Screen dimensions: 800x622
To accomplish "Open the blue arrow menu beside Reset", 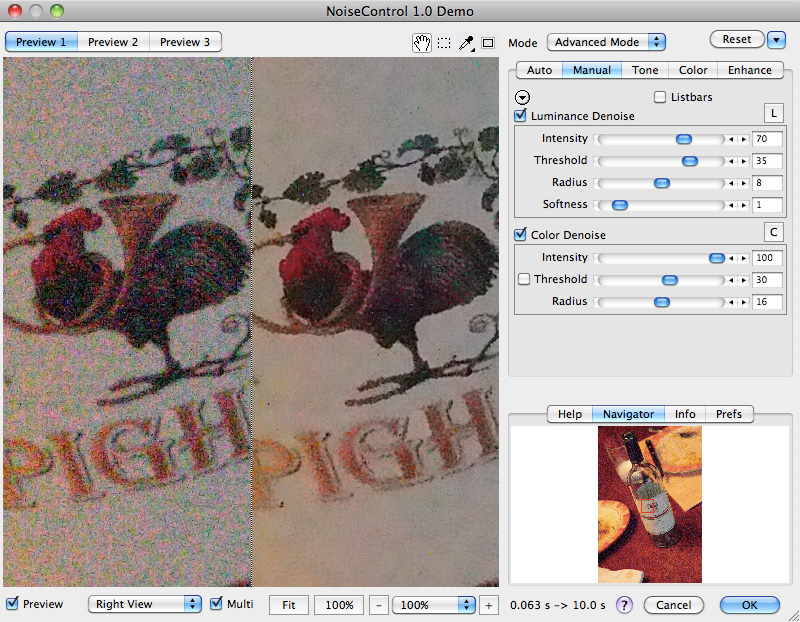I will (x=778, y=40).
